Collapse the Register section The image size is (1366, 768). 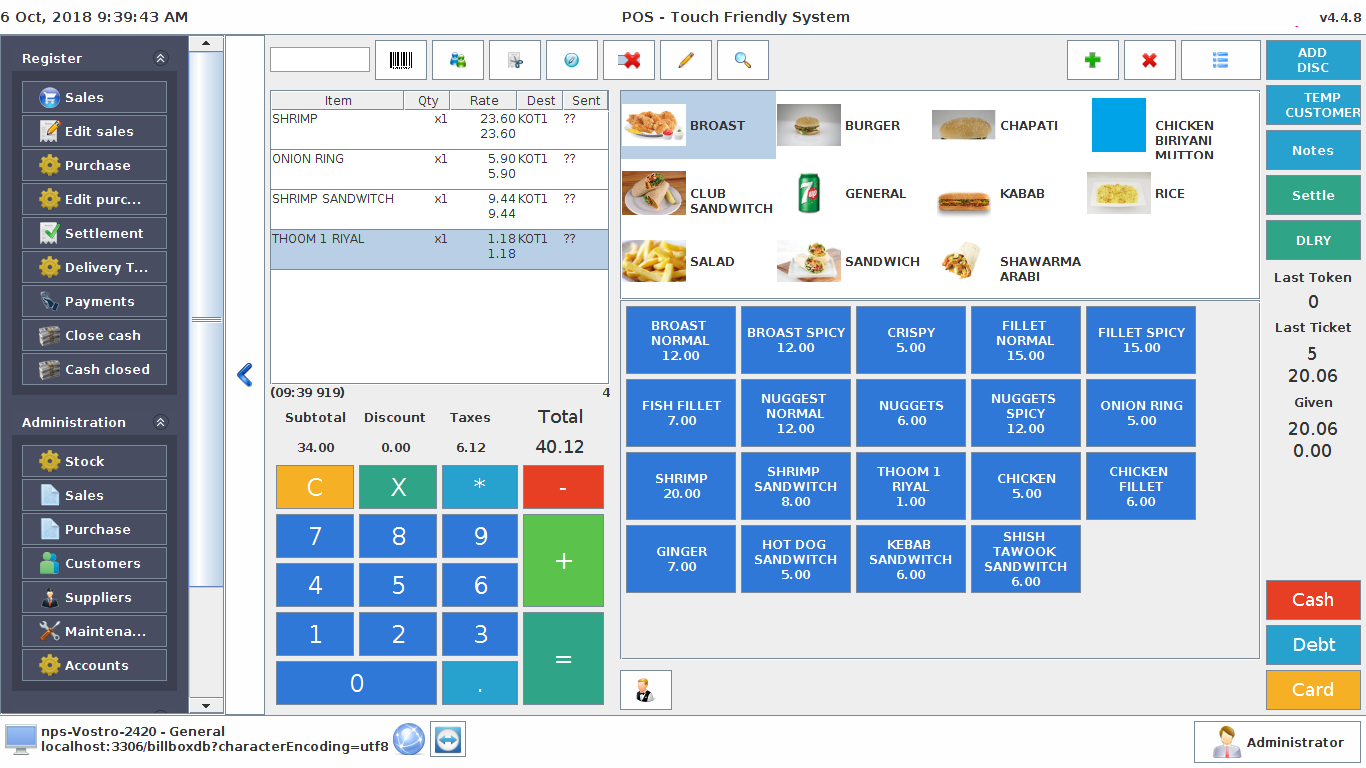(x=161, y=59)
